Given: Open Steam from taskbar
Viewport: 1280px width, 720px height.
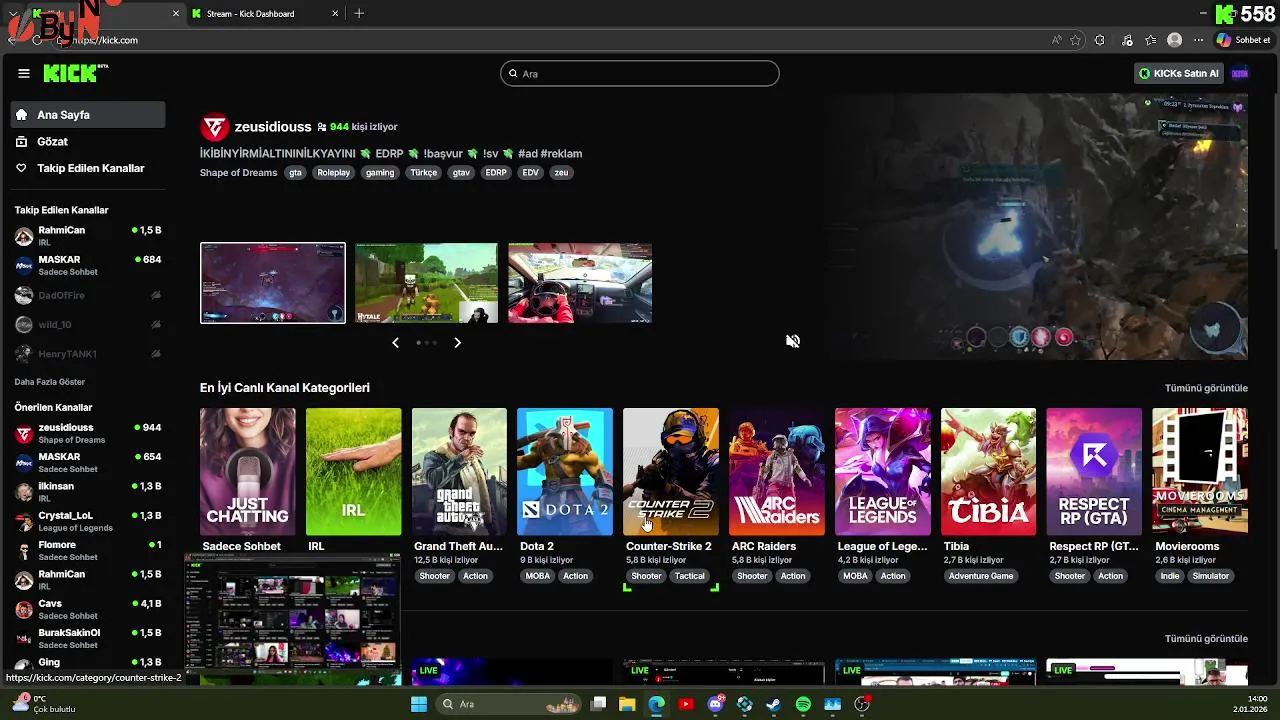Looking at the screenshot, I should (774, 704).
